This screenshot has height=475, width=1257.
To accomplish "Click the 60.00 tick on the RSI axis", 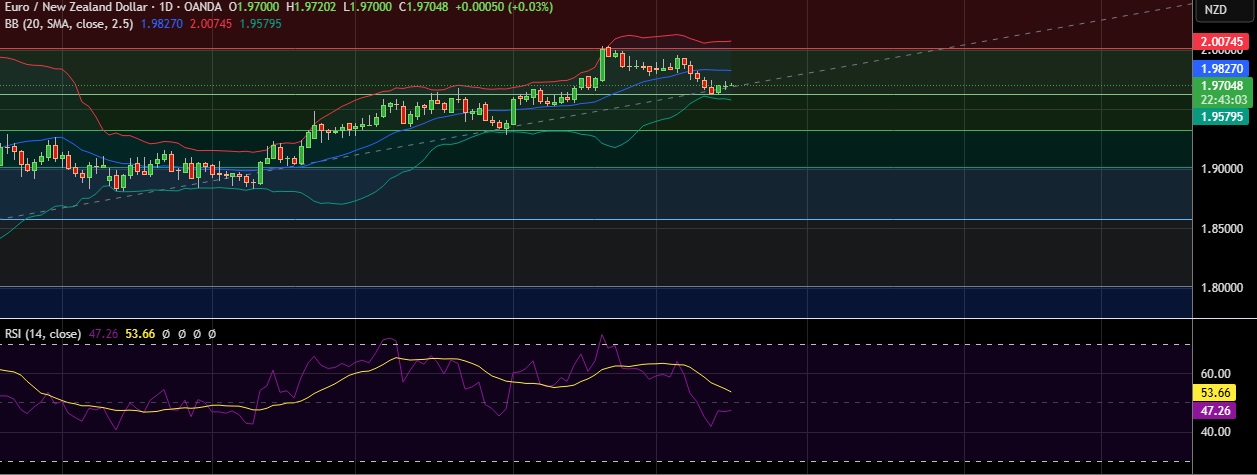I will (1216, 373).
